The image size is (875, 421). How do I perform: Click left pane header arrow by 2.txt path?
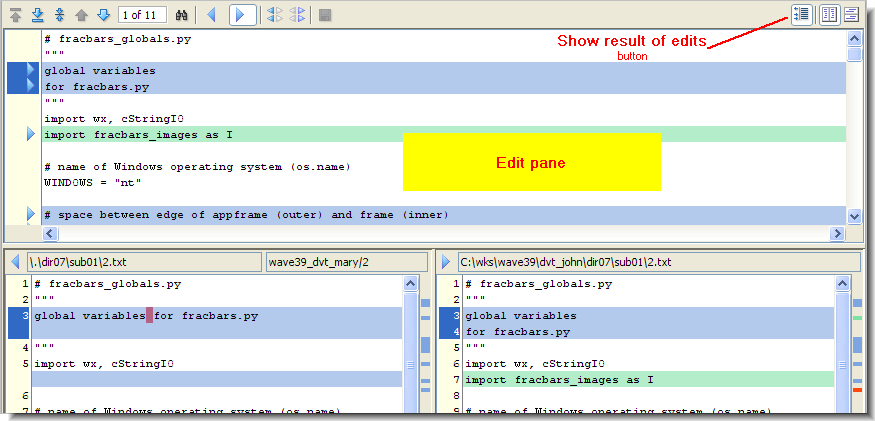tap(15, 262)
